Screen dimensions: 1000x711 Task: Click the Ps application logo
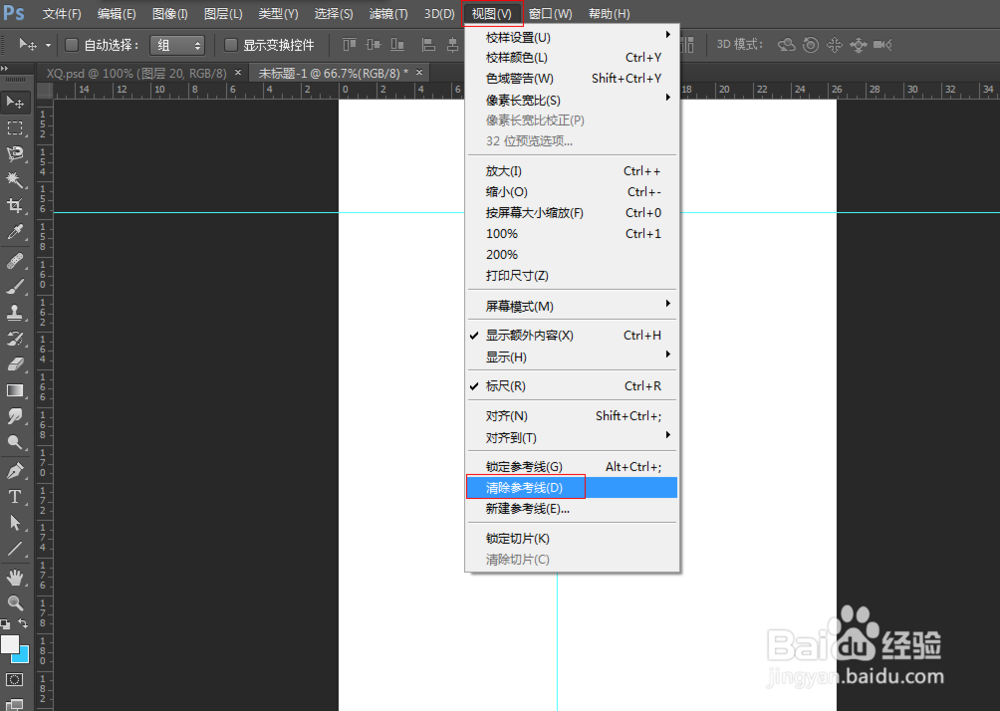[x=14, y=13]
